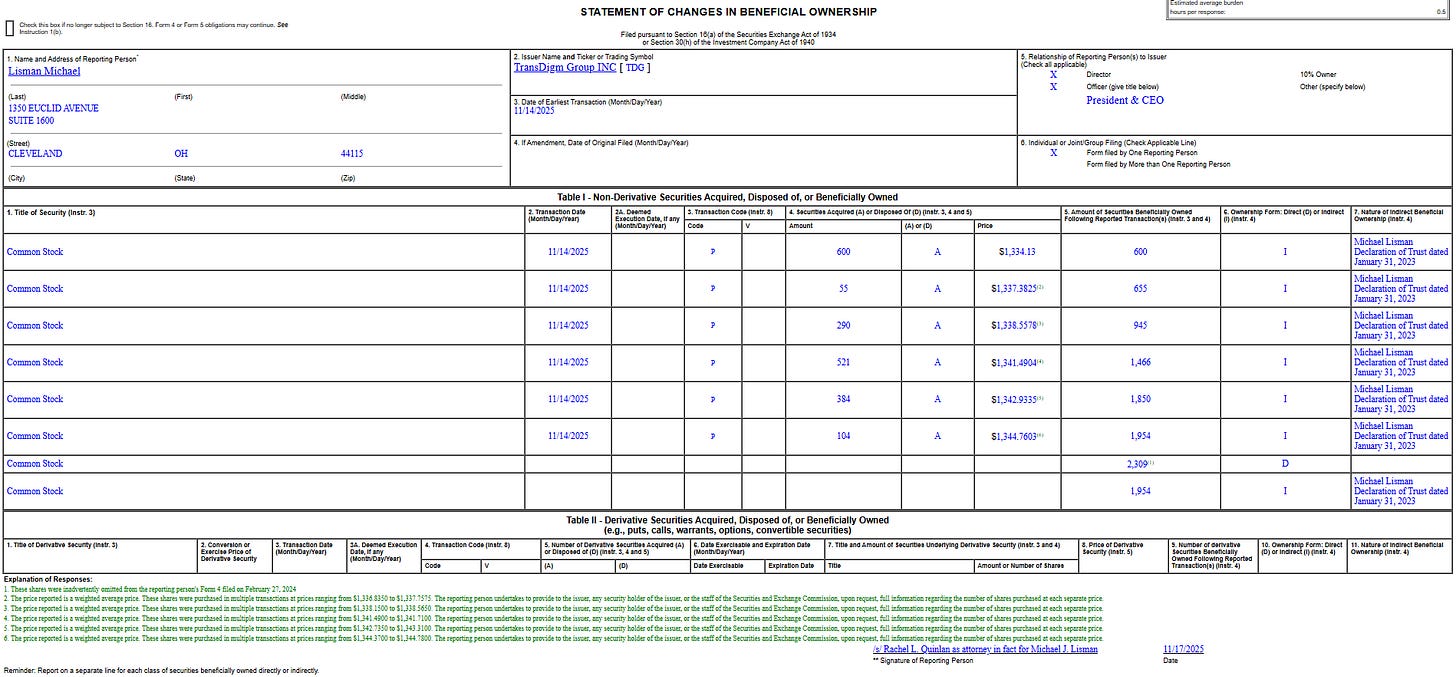Click footnote 2 with range $1,336.8350 to $1,337.7575

[x=553, y=598]
